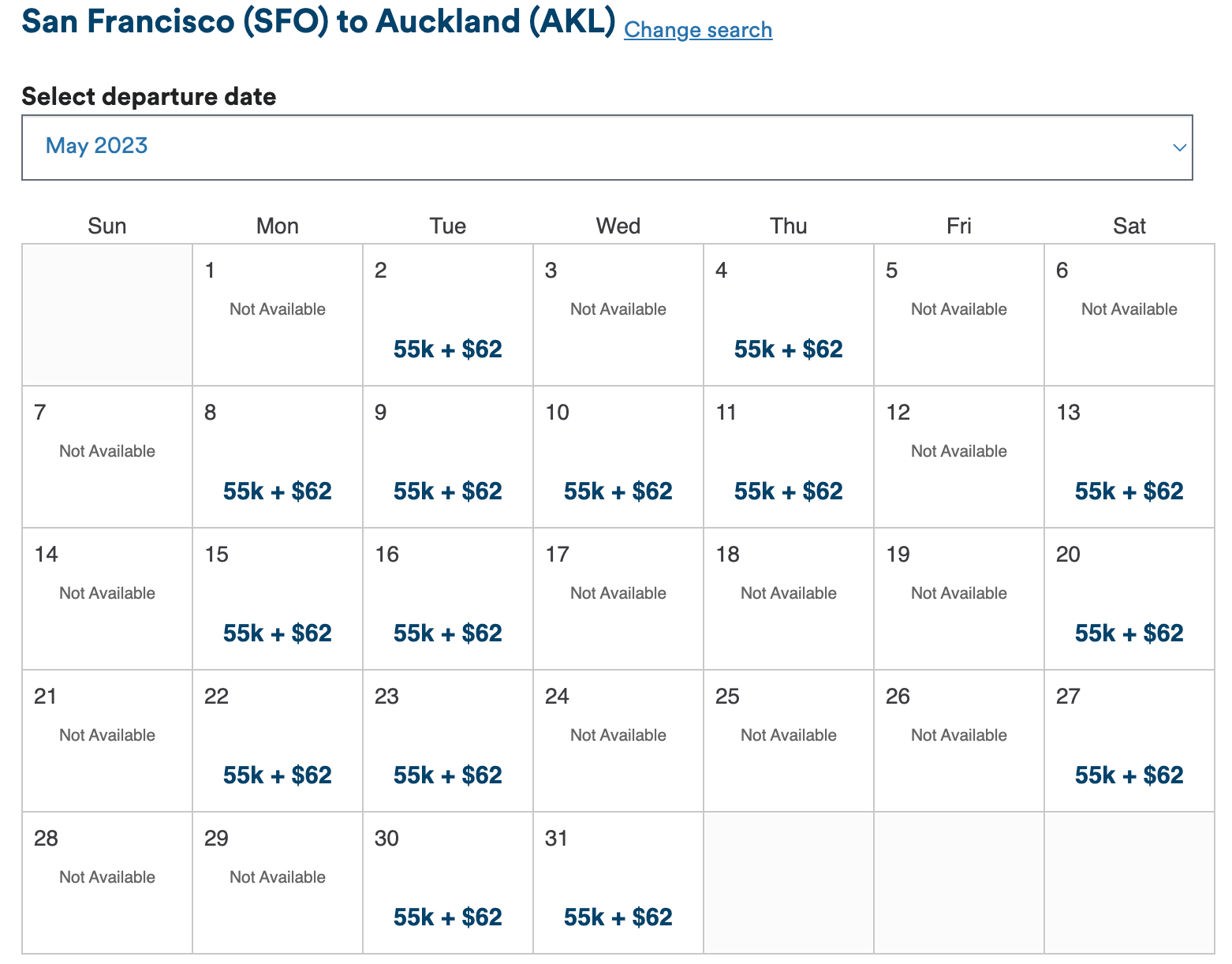The width and height of the screenshot is (1232, 964).
Task: Choose May 30 departure date
Action: tap(446, 916)
